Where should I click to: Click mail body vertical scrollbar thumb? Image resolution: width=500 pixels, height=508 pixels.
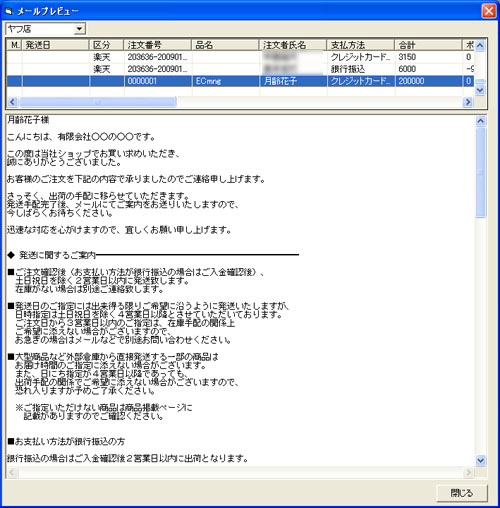click(x=480, y=172)
